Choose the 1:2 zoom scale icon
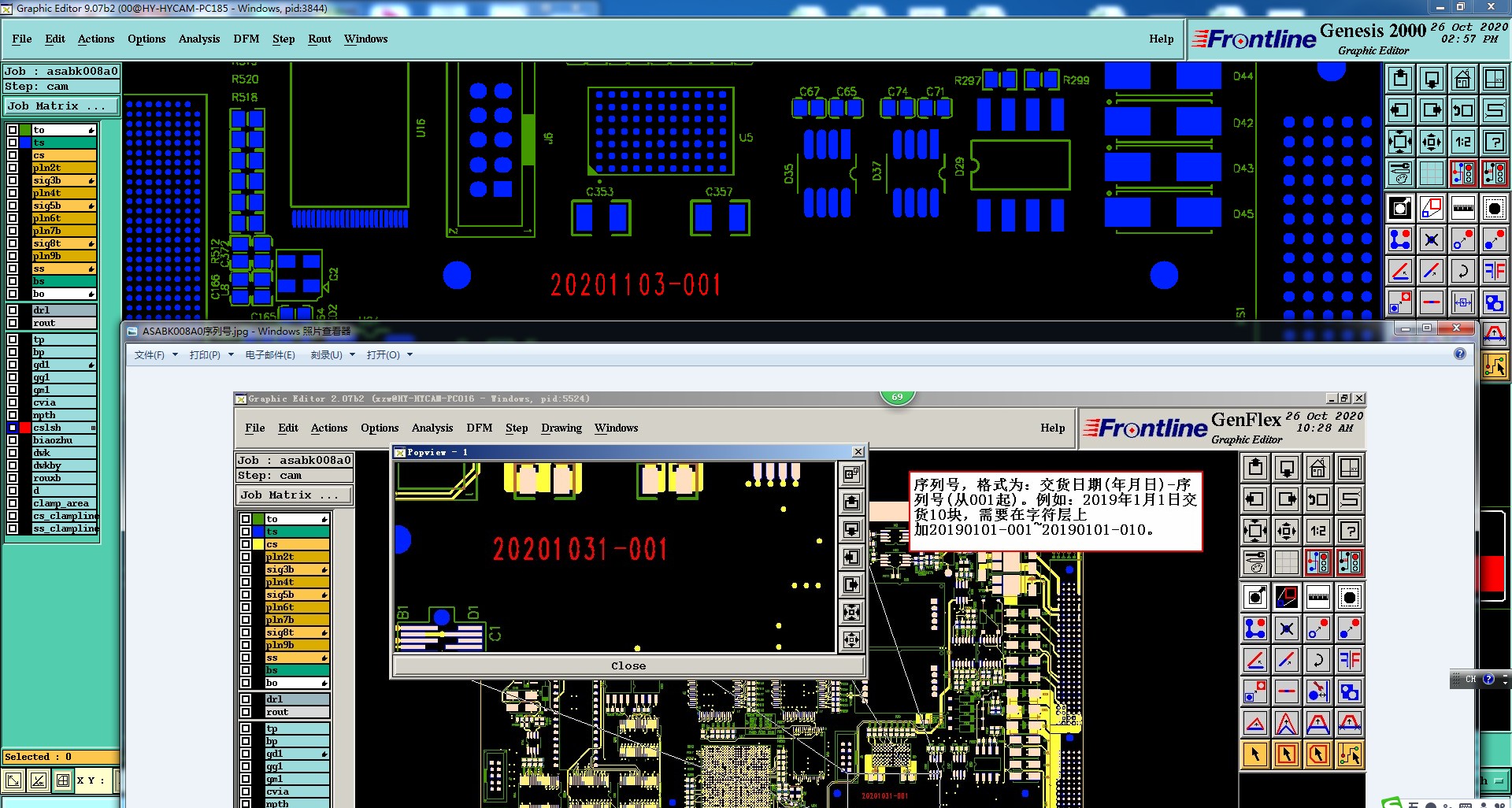 point(1462,142)
